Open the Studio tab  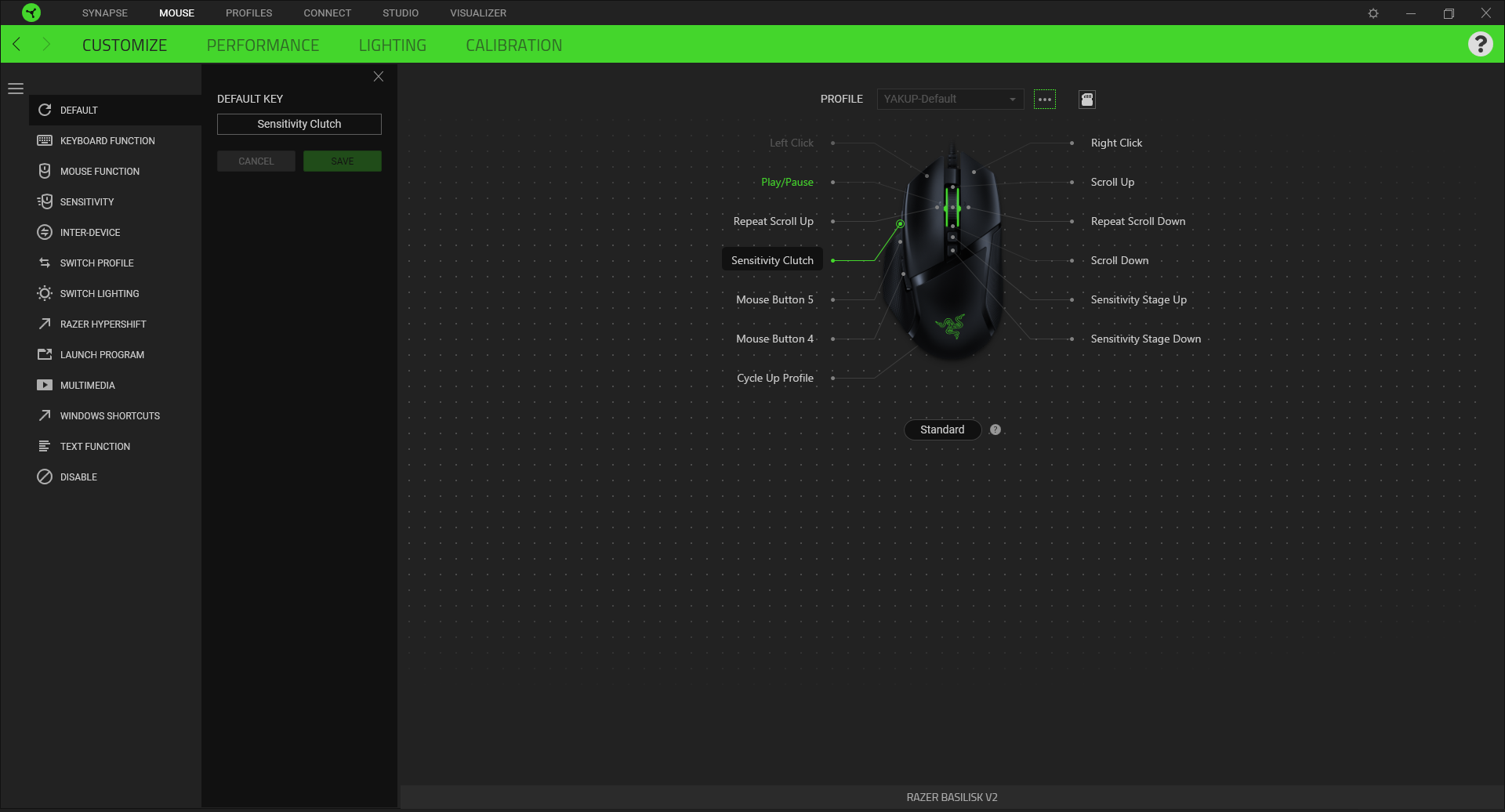[x=401, y=13]
